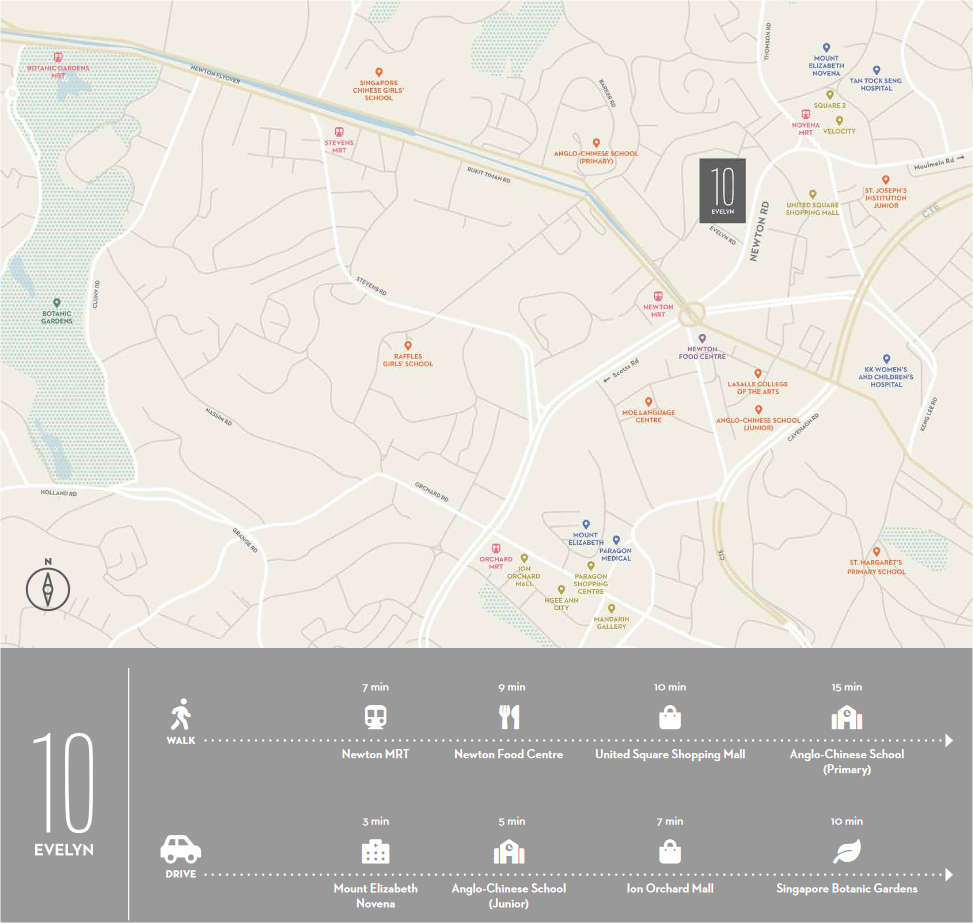973x923 pixels.
Task: Click the '15 min' walking time label
Action: 847,687
